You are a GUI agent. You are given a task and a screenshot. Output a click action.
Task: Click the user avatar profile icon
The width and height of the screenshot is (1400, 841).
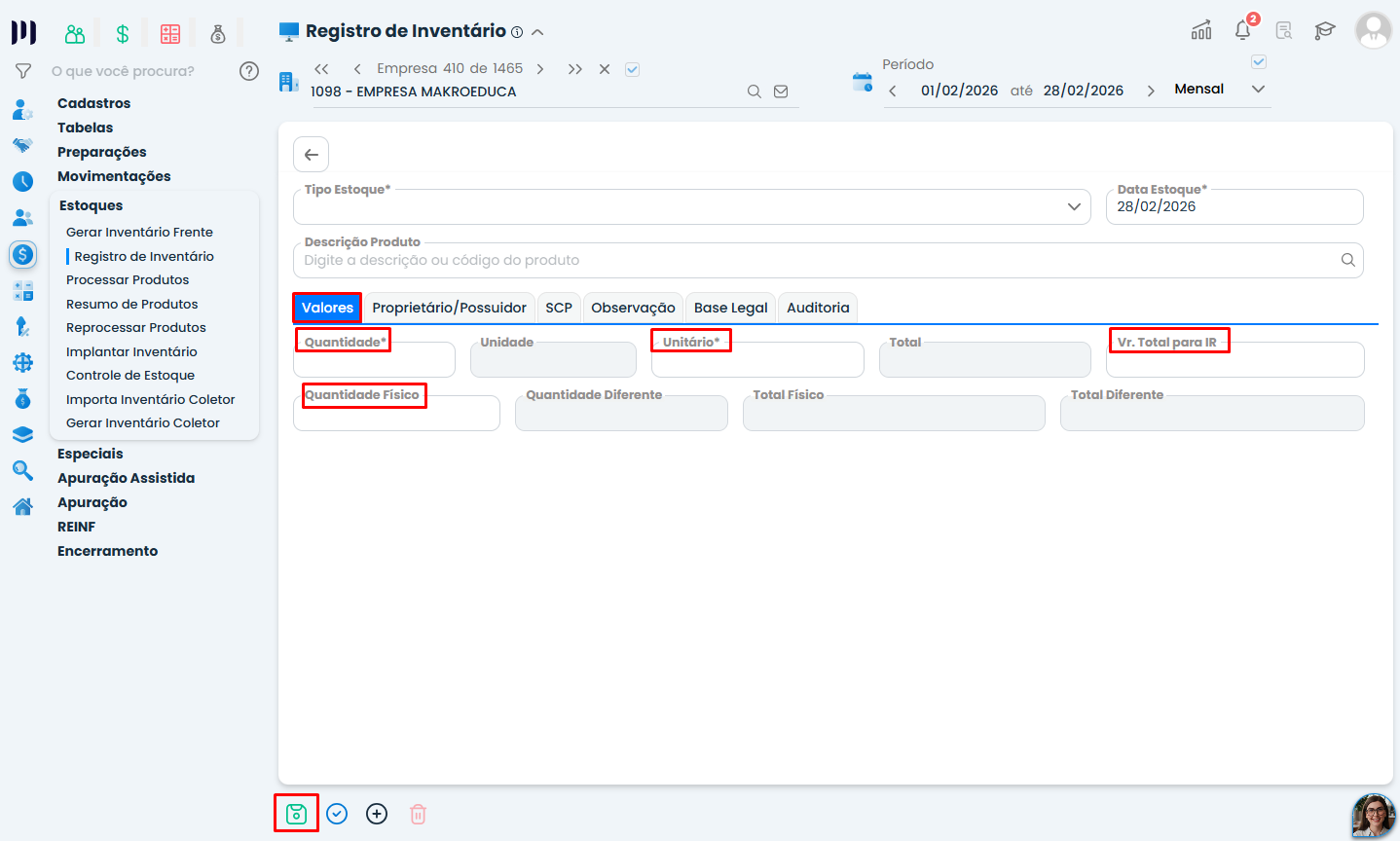pos(1374,30)
